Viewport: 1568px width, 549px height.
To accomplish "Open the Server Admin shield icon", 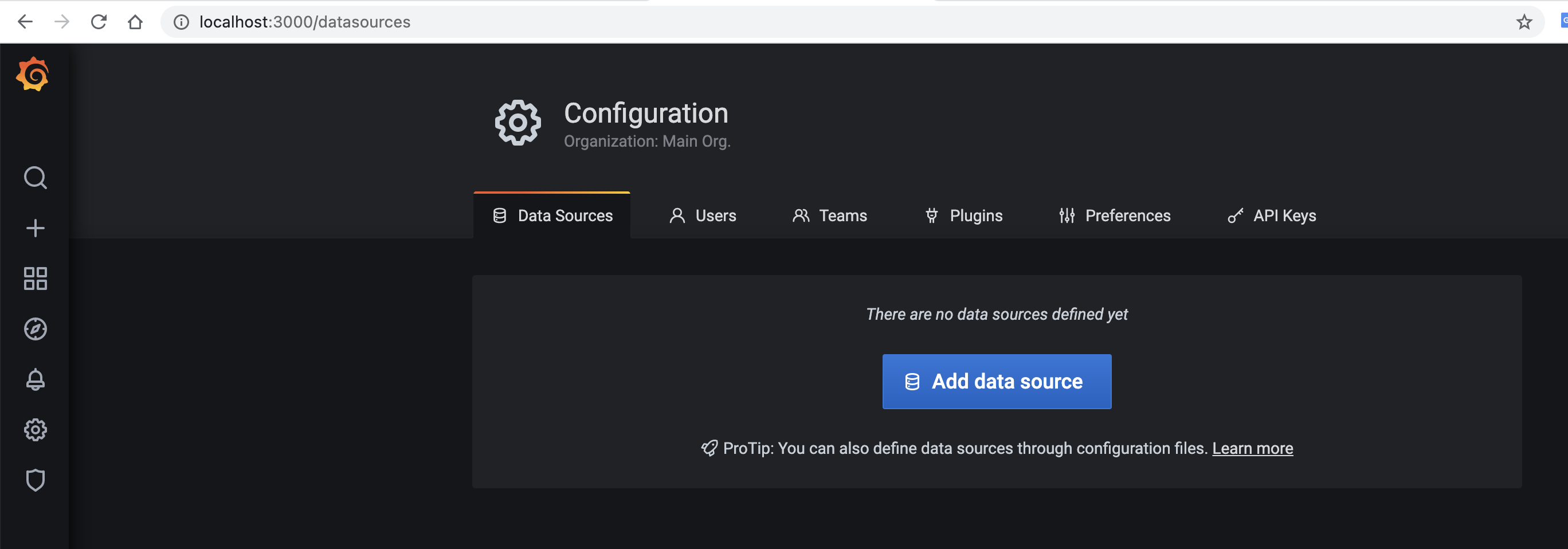I will [36, 480].
